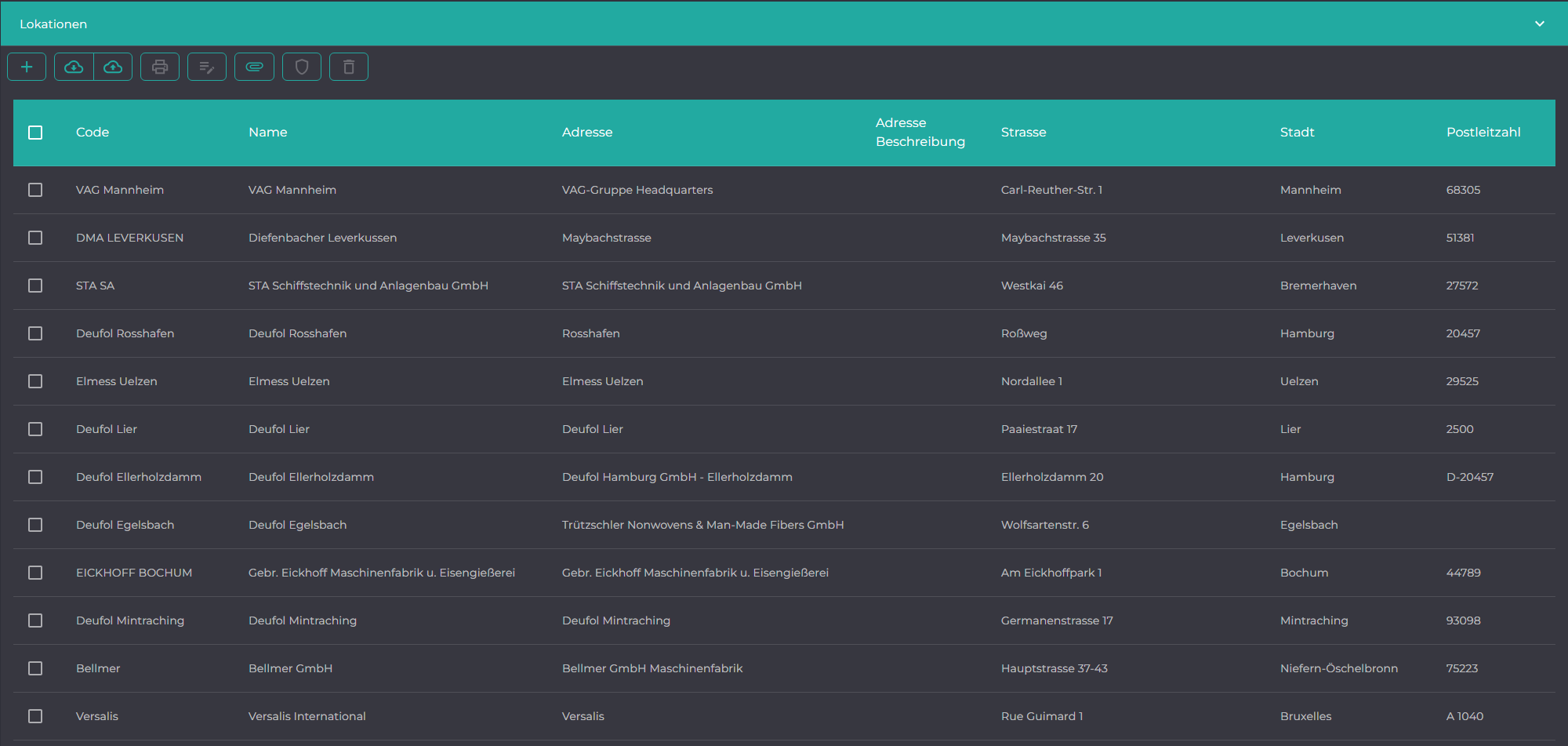The image size is (1568, 746).
Task: Click name 'Bellmer GmbH'
Action: click(291, 668)
